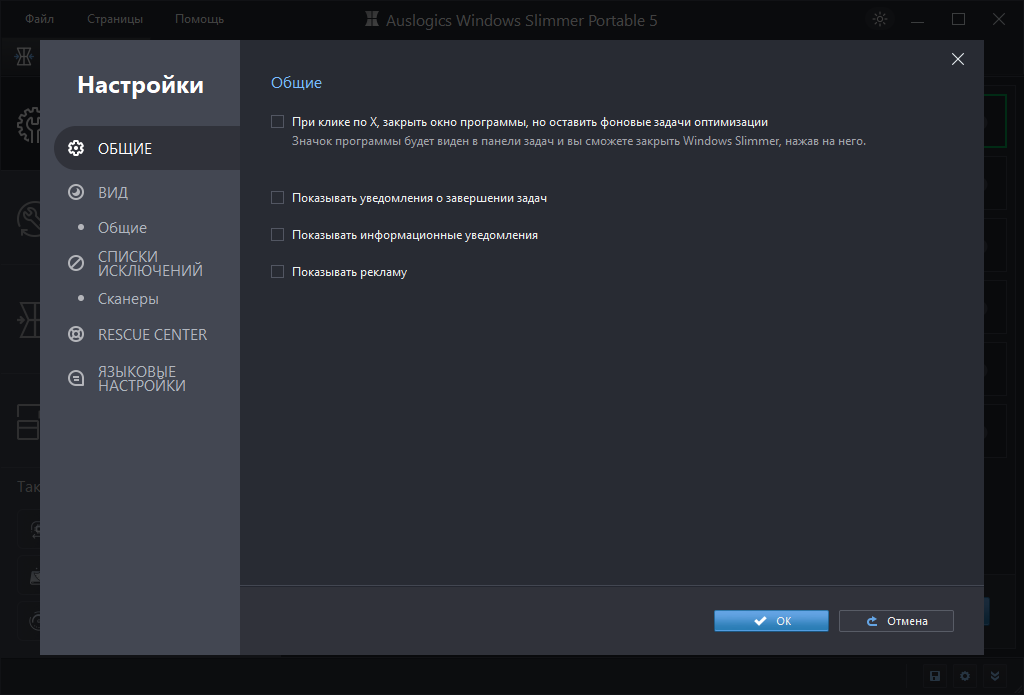Click the Rescue Center lifebuoy icon
This screenshot has width=1024, height=695.
(x=75, y=335)
